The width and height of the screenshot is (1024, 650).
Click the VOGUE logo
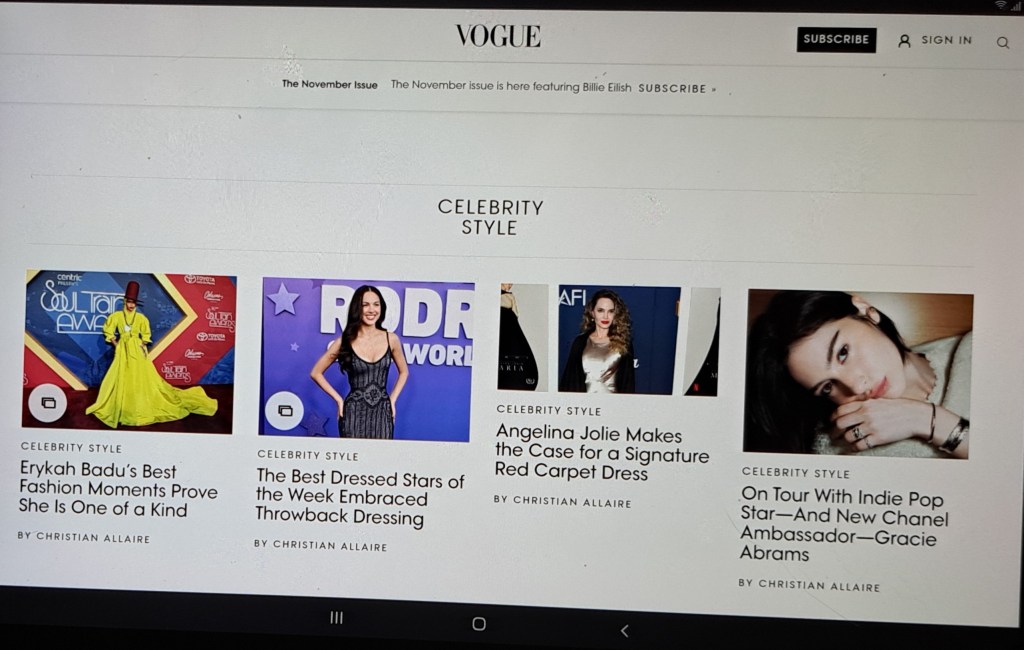(x=498, y=36)
